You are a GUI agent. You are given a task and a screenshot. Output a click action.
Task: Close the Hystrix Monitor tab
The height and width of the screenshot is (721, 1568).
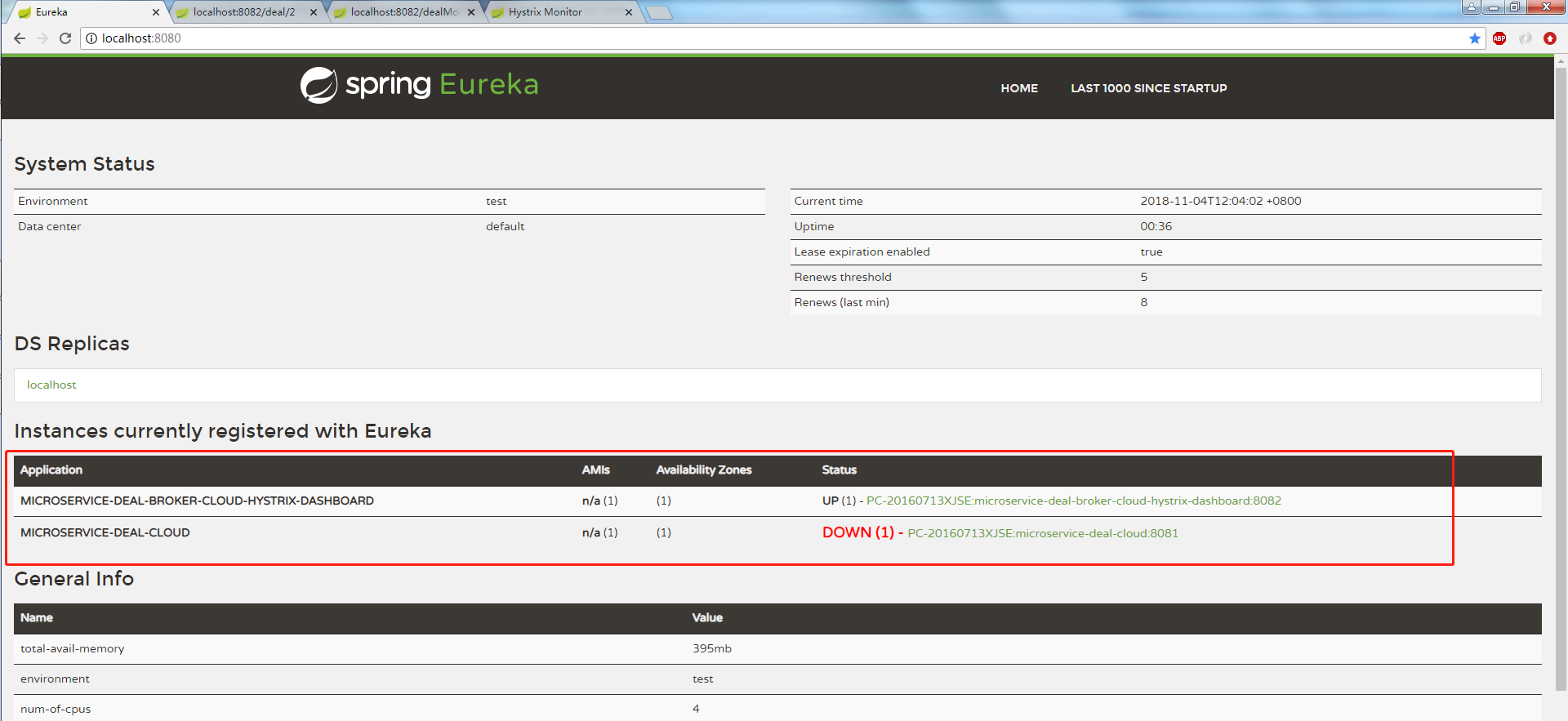point(629,12)
